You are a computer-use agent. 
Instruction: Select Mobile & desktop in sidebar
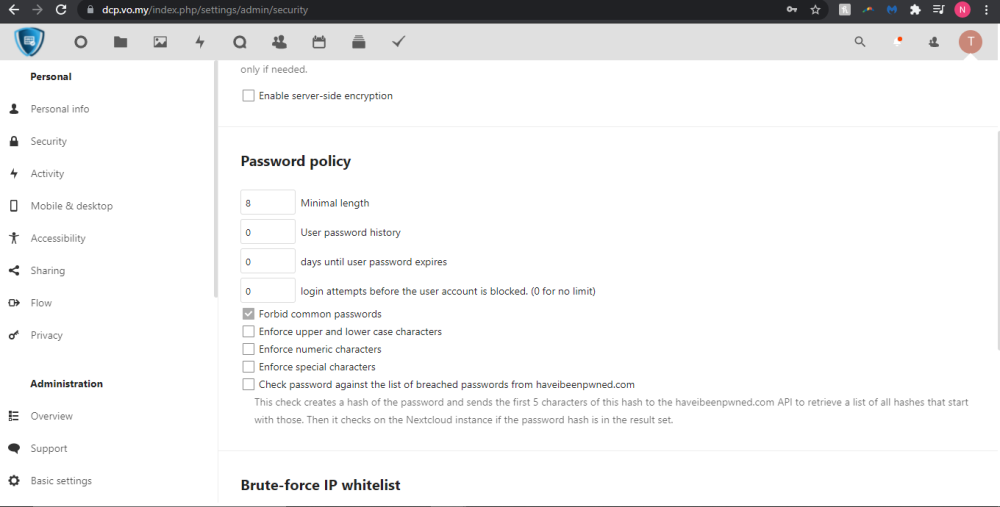pyautogui.click(x=71, y=206)
